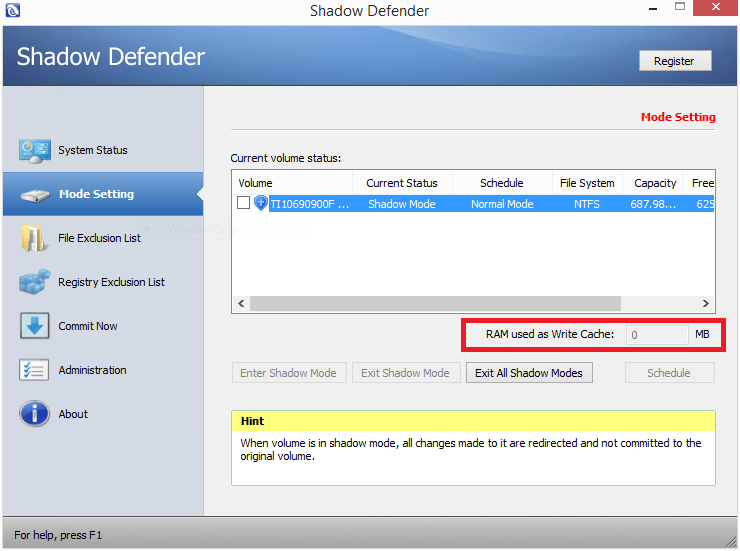The image size is (740, 551).
Task: Click Exit All Shadow Modes button
Action: 529,373
